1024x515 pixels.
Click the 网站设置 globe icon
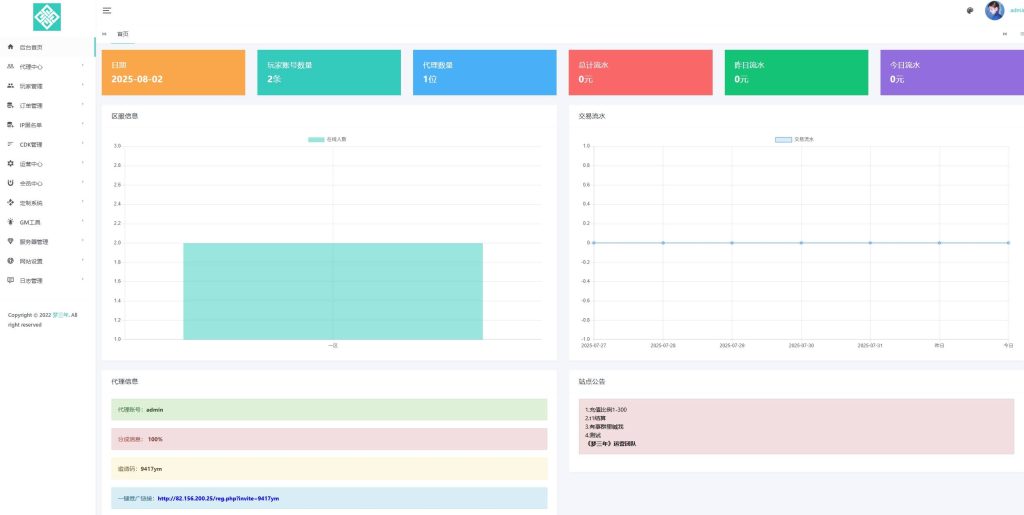(10, 261)
